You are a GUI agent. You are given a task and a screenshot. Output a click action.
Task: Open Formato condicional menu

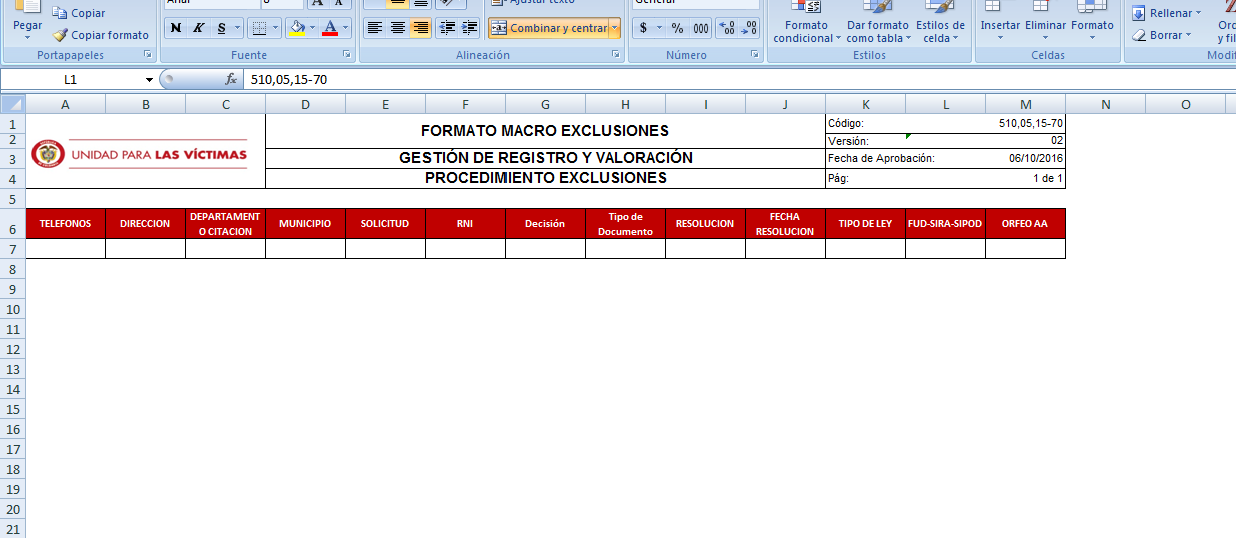(x=807, y=22)
